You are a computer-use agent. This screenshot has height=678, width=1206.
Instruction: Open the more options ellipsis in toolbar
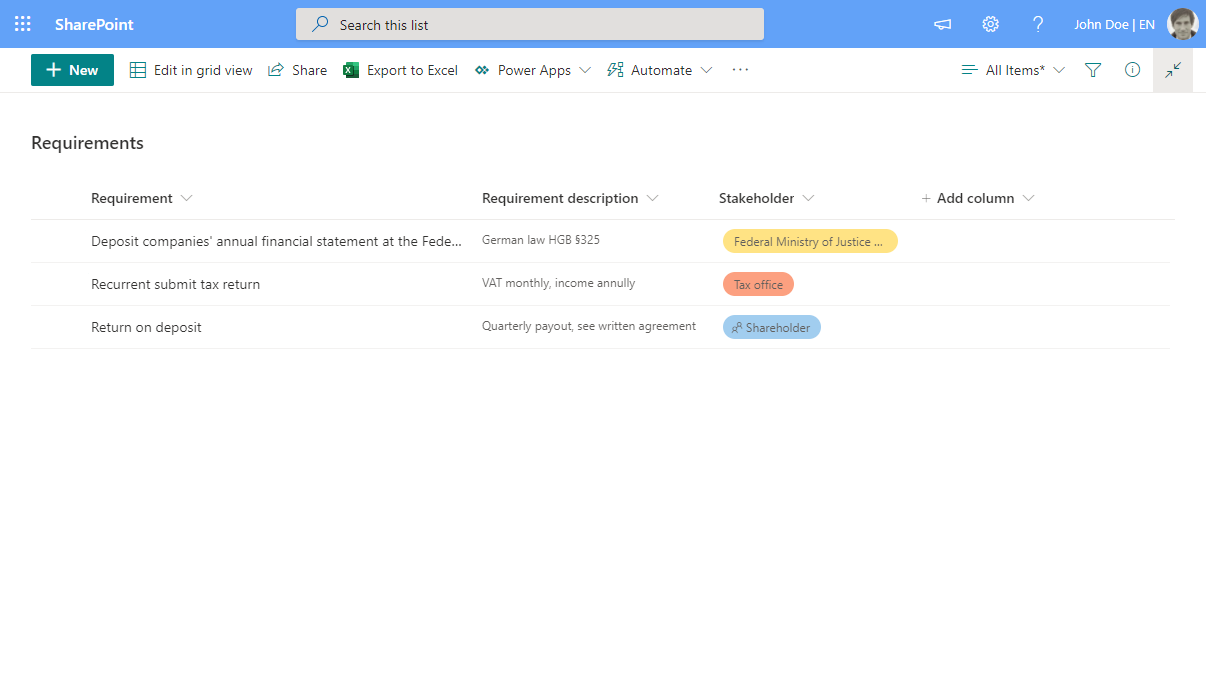[x=740, y=70]
